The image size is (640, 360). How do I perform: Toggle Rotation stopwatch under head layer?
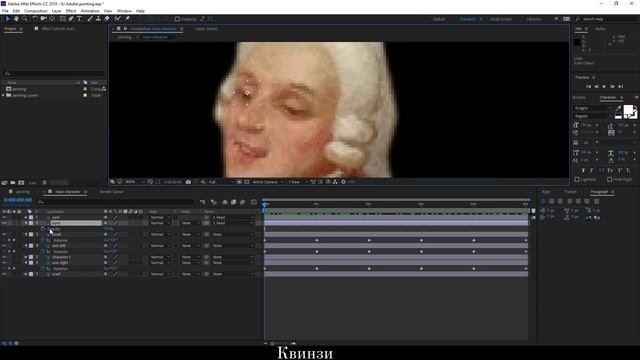43,240
